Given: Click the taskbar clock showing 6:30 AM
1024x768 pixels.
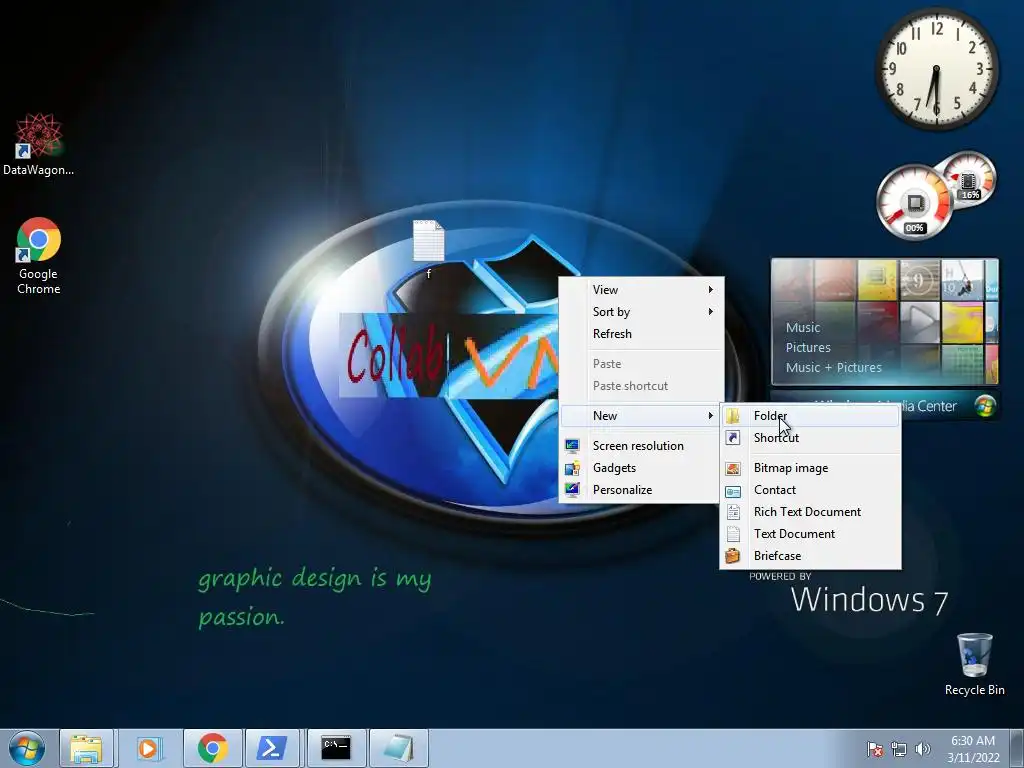Looking at the screenshot, I should coord(973,749).
